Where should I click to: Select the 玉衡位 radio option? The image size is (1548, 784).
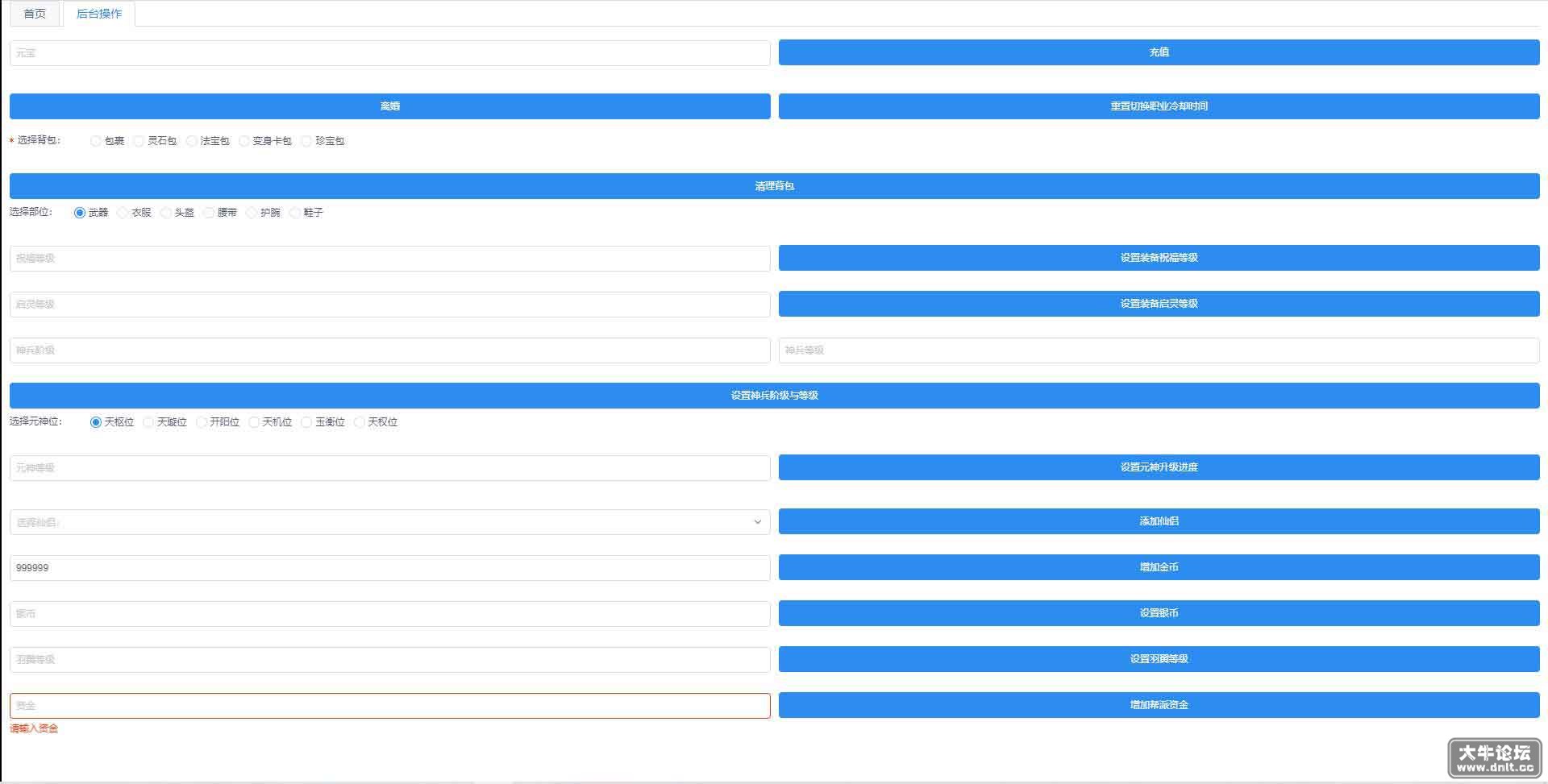[x=306, y=422]
